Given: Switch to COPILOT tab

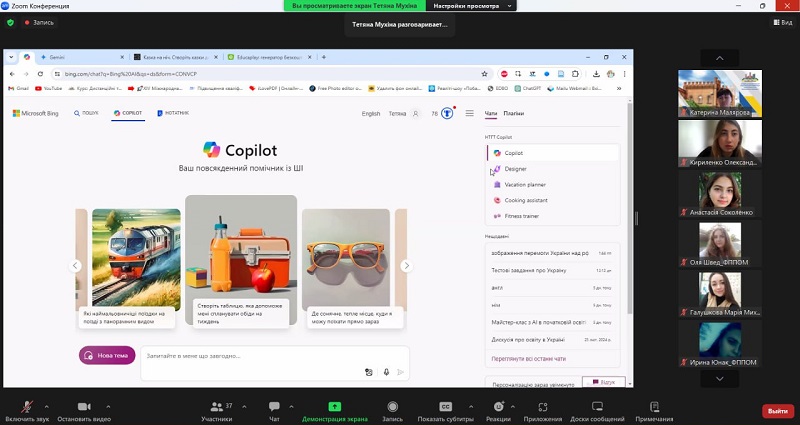Looking at the screenshot, I should tap(128, 113).
